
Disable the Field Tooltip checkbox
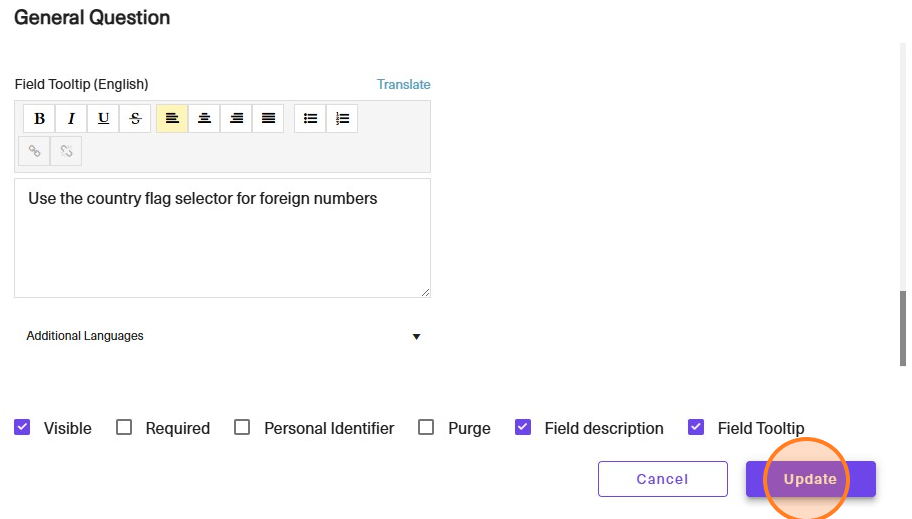[696, 428]
